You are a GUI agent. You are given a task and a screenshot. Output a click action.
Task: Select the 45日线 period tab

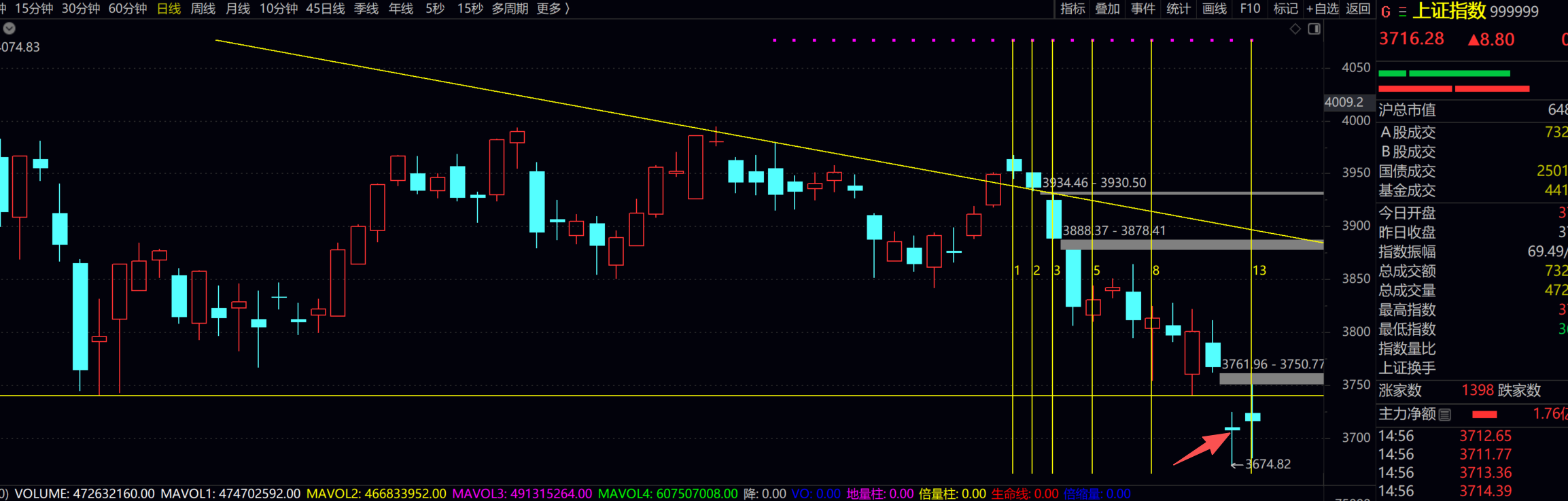326,9
